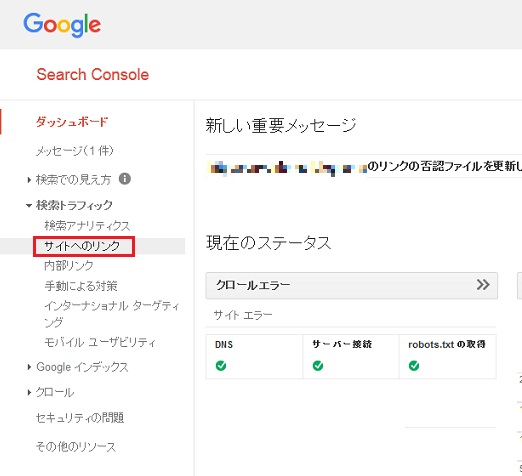Expand the クロール section arrow
Image resolution: width=522 pixels, height=476 pixels.
pos(29,392)
